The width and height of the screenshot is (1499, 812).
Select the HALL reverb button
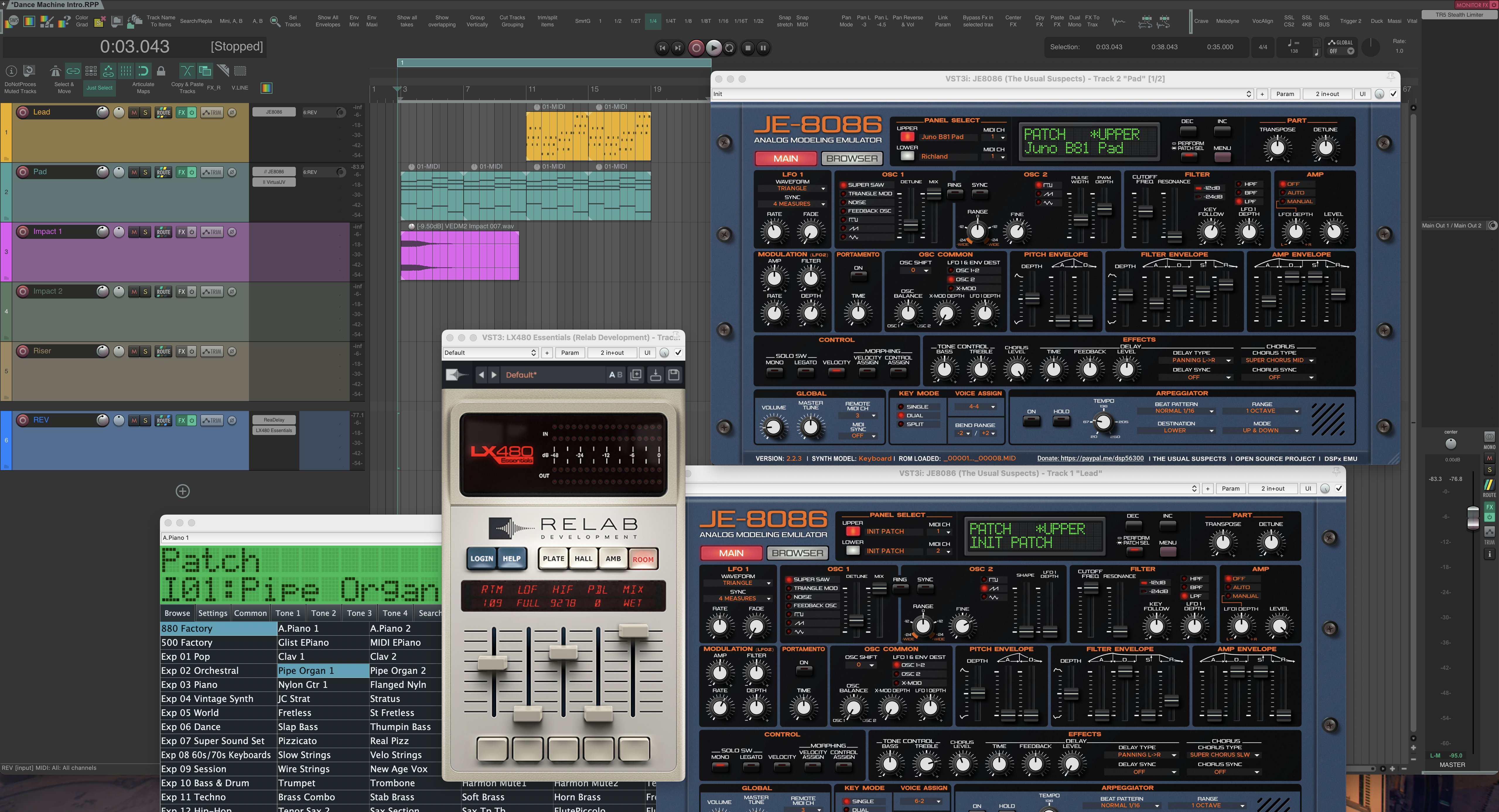tap(583, 559)
